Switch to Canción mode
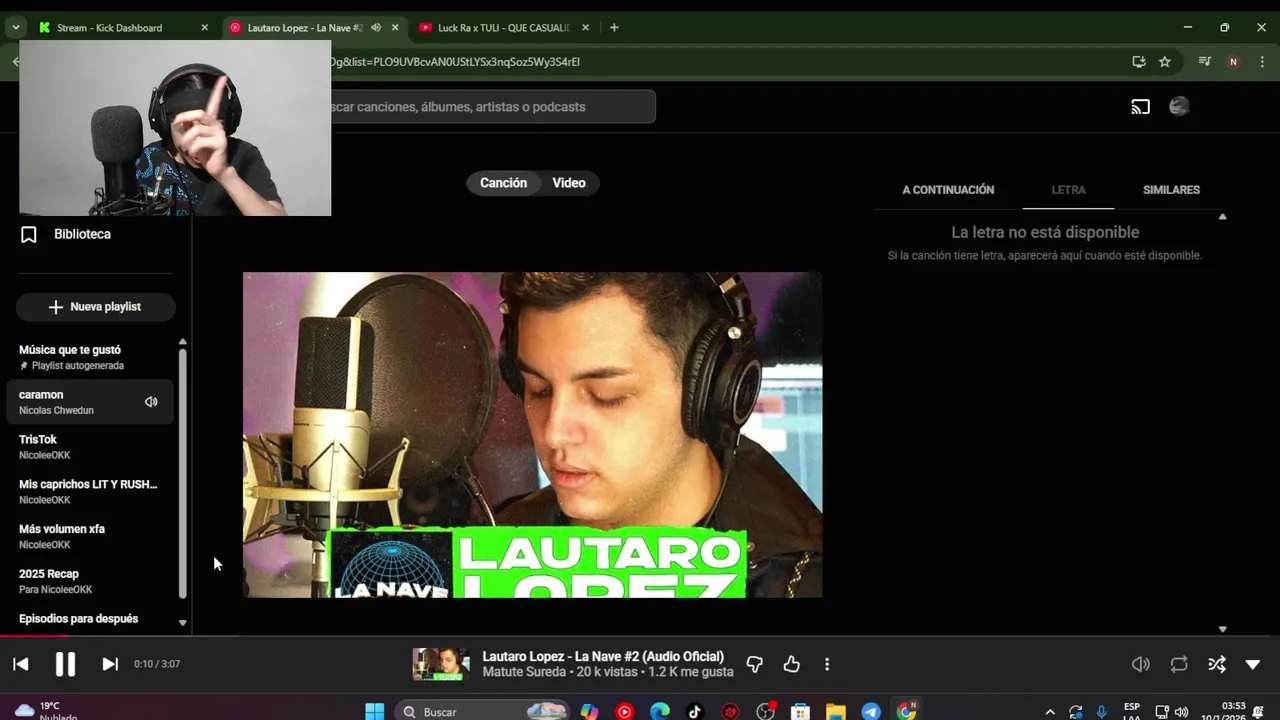The image size is (1280, 720). tap(503, 183)
